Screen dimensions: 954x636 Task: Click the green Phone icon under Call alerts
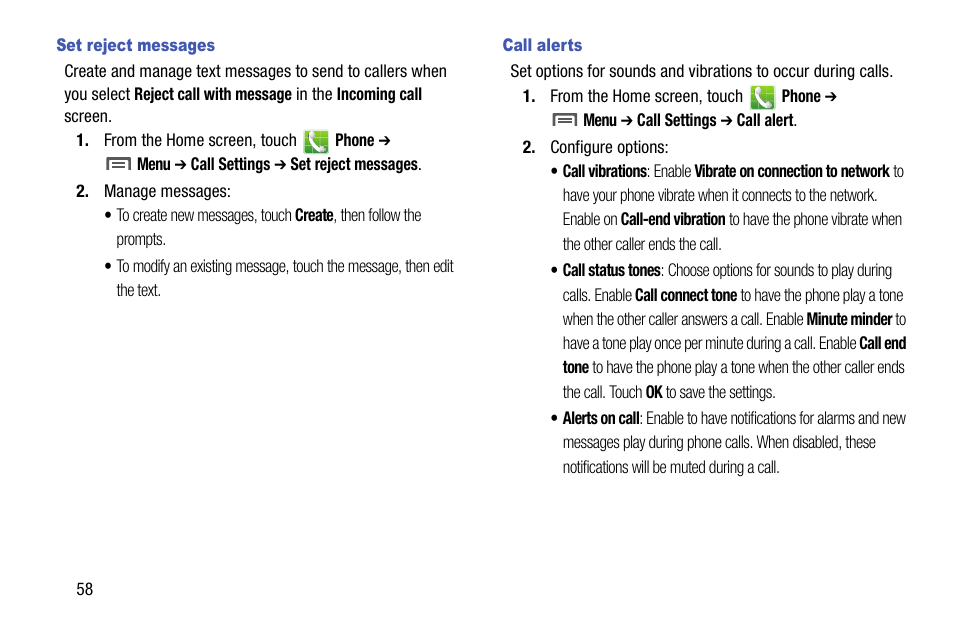coord(762,97)
